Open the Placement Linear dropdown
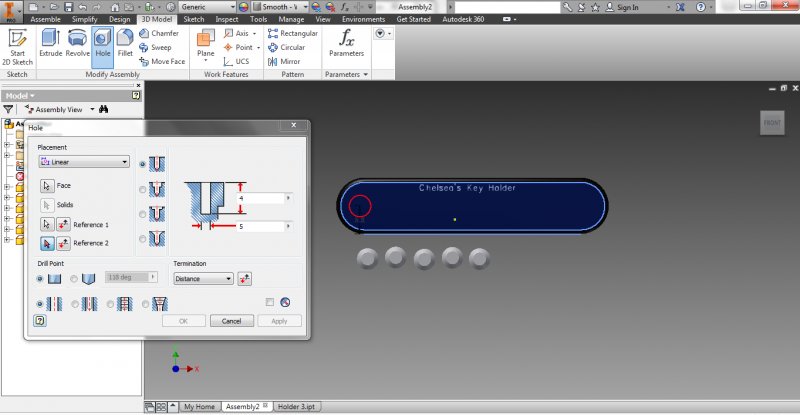This screenshot has width=800, height=415. 83,161
